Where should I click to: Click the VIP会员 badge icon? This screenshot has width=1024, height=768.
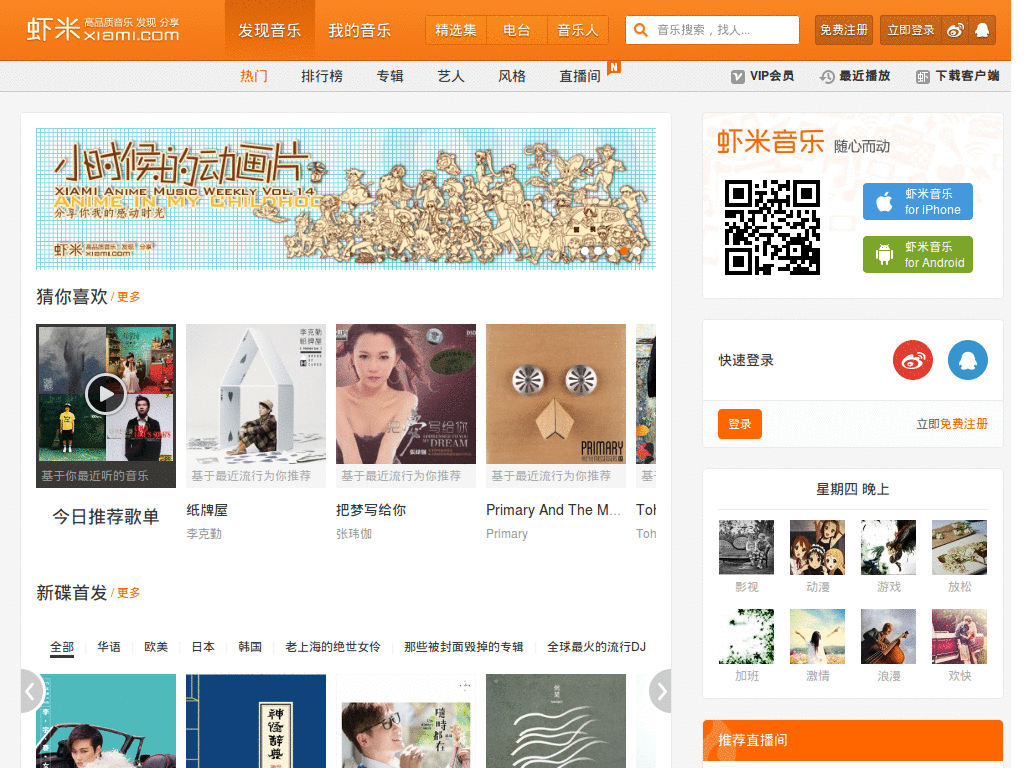coord(737,76)
